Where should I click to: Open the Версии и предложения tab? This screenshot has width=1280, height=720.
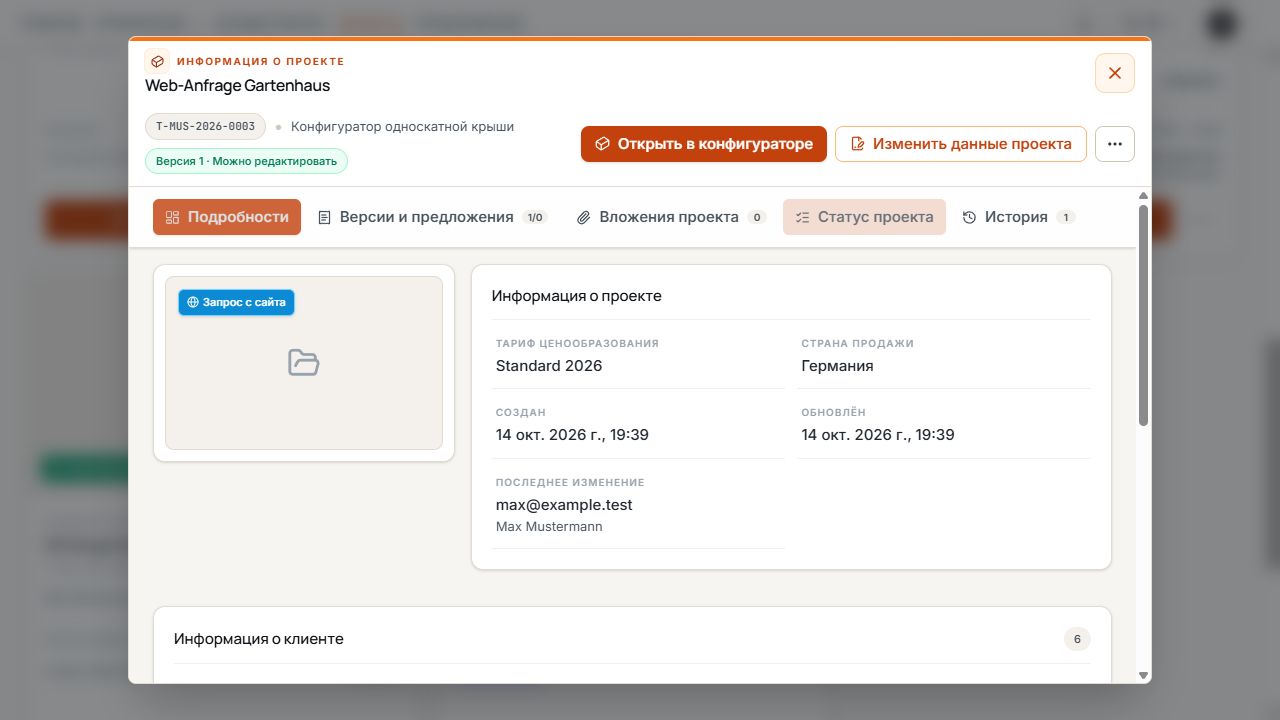tap(433, 217)
